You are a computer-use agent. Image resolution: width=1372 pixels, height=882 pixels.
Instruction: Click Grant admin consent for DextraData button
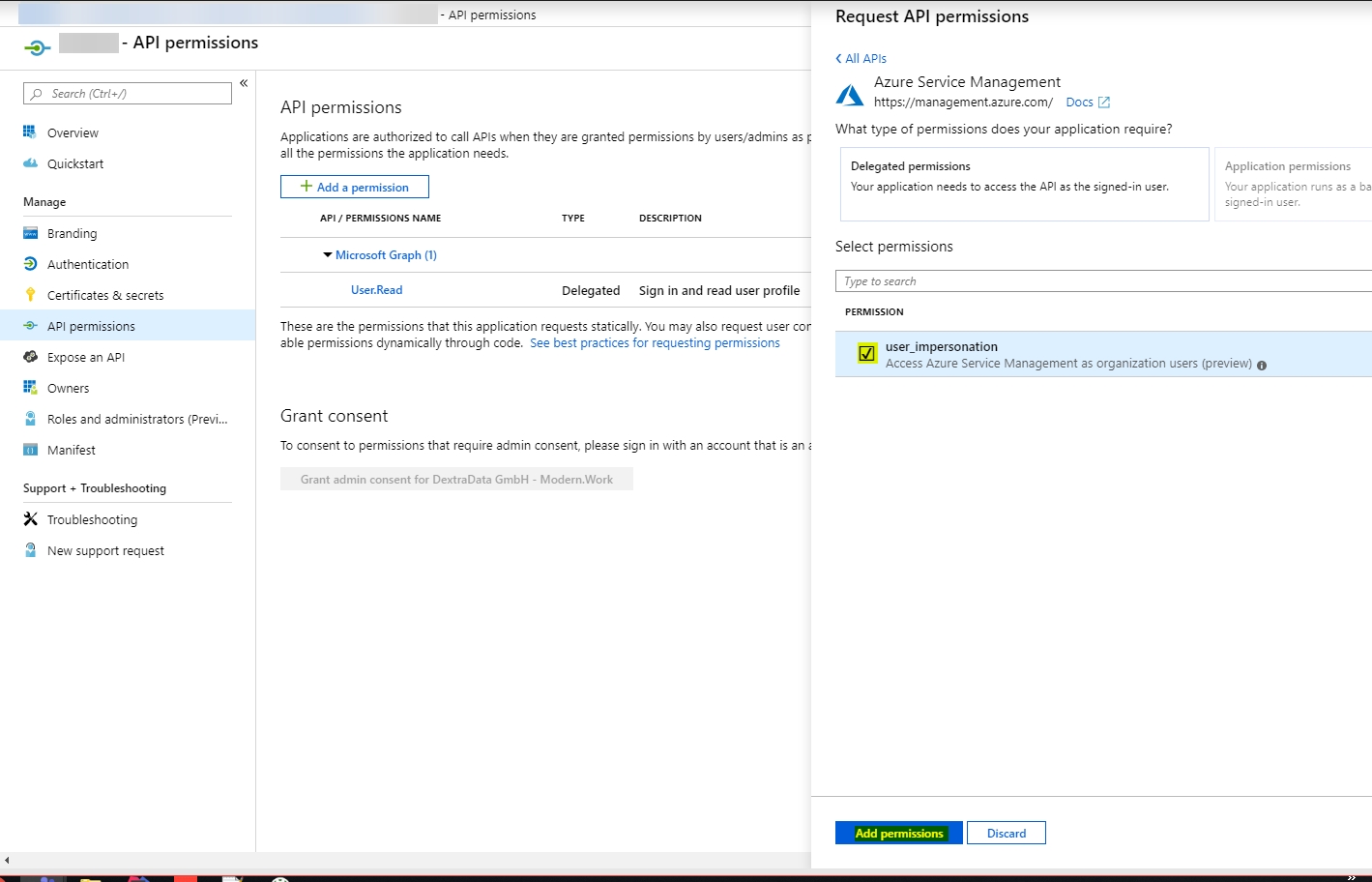[456, 479]
